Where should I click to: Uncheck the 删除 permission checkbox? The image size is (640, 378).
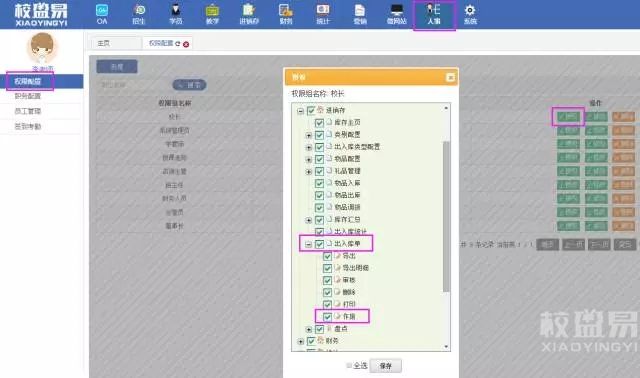click(x=327, y=293)
